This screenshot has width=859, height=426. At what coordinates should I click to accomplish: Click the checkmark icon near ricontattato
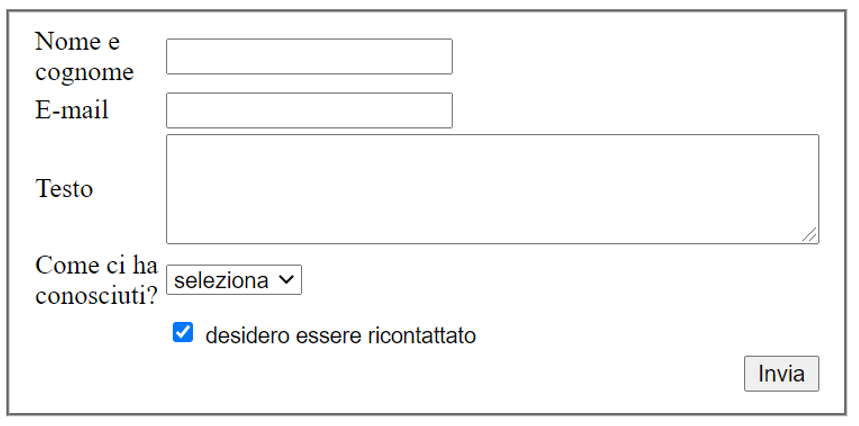pyautogui.click(x=183, y=333)
